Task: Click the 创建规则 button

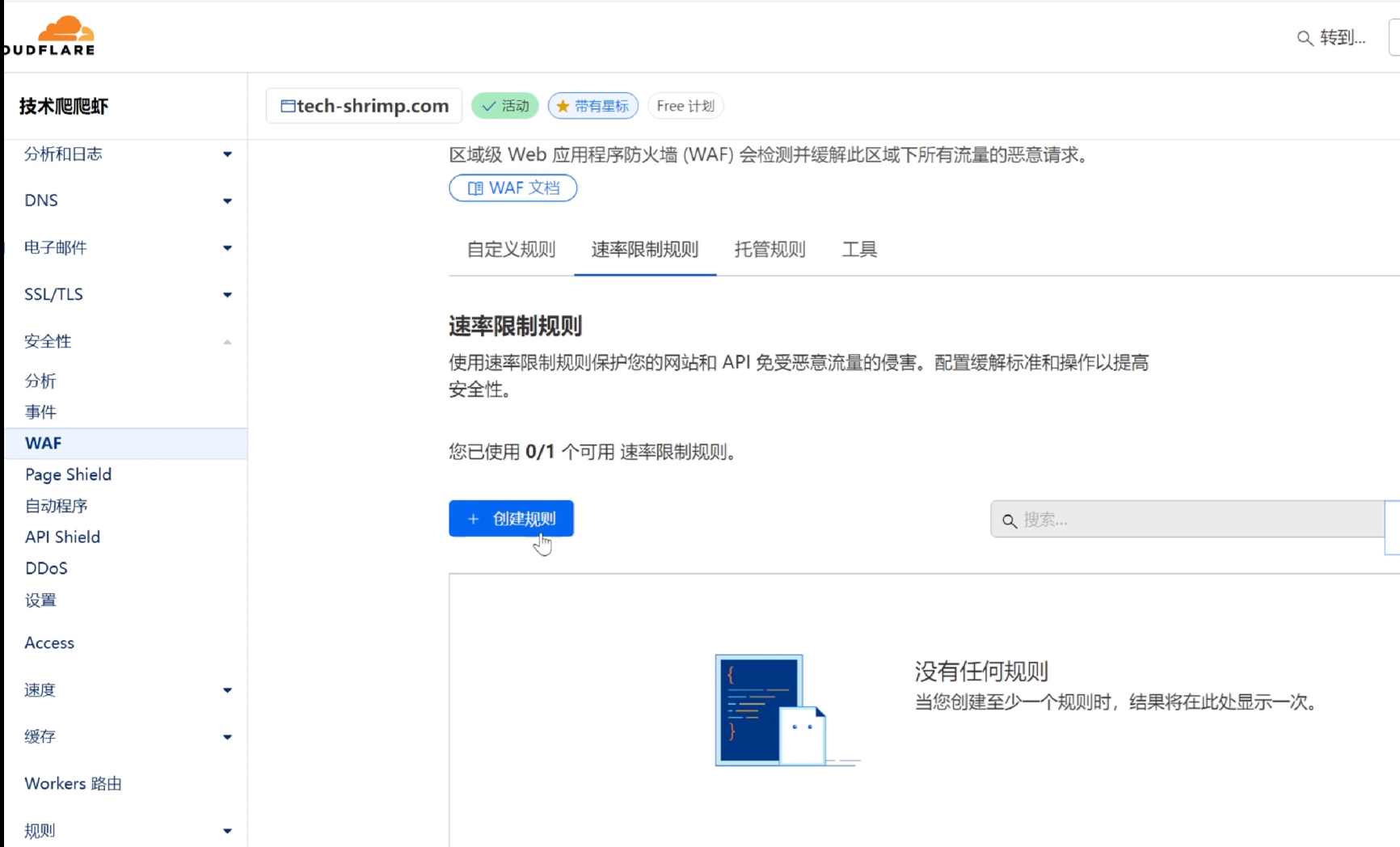Action: pos(511,519)
